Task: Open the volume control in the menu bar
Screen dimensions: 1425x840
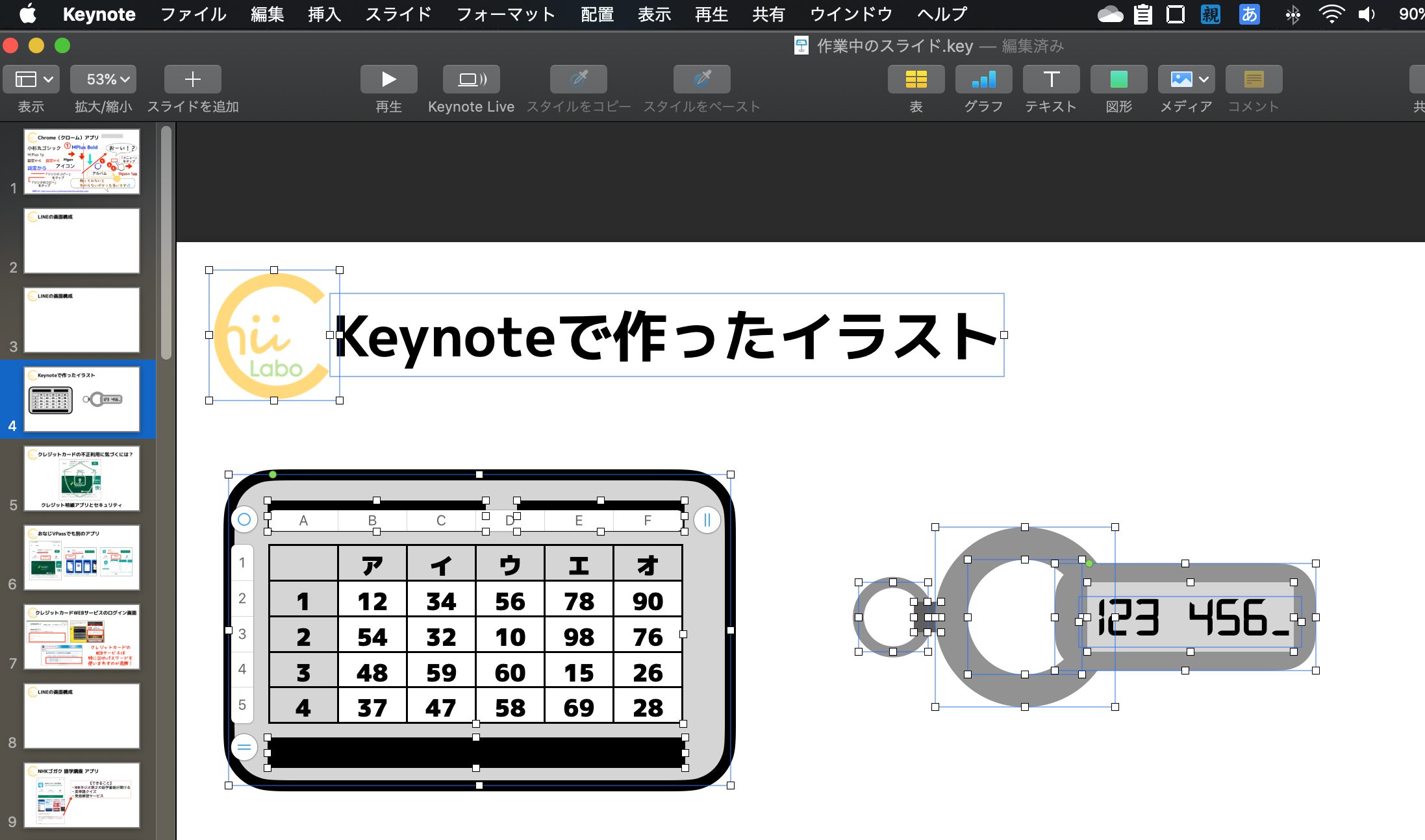Action: coord(1367,14)
